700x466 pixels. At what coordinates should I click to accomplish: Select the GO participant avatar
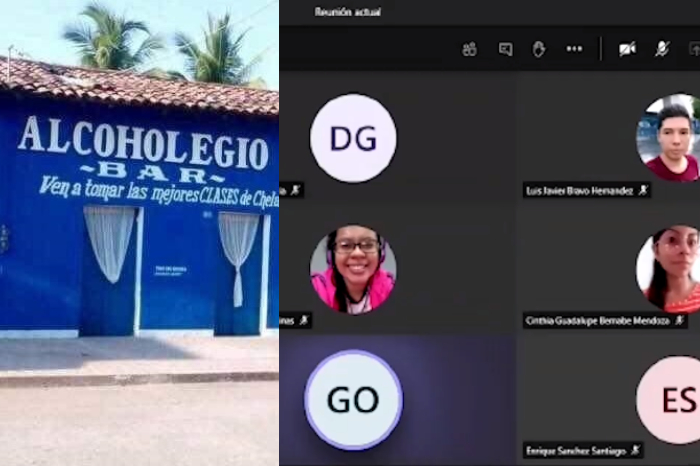[352, 400]
